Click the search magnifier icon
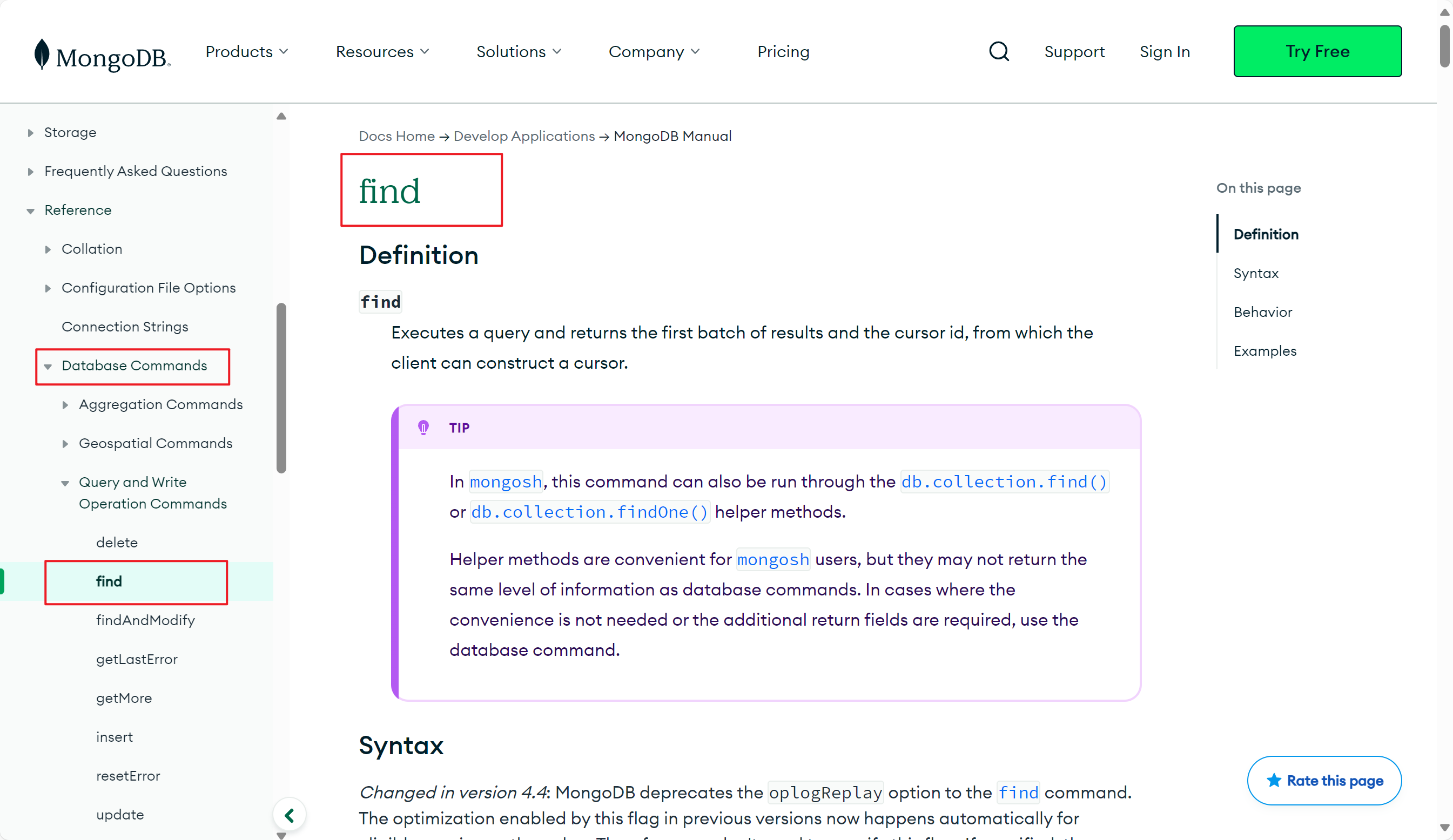 pos(999,51)
